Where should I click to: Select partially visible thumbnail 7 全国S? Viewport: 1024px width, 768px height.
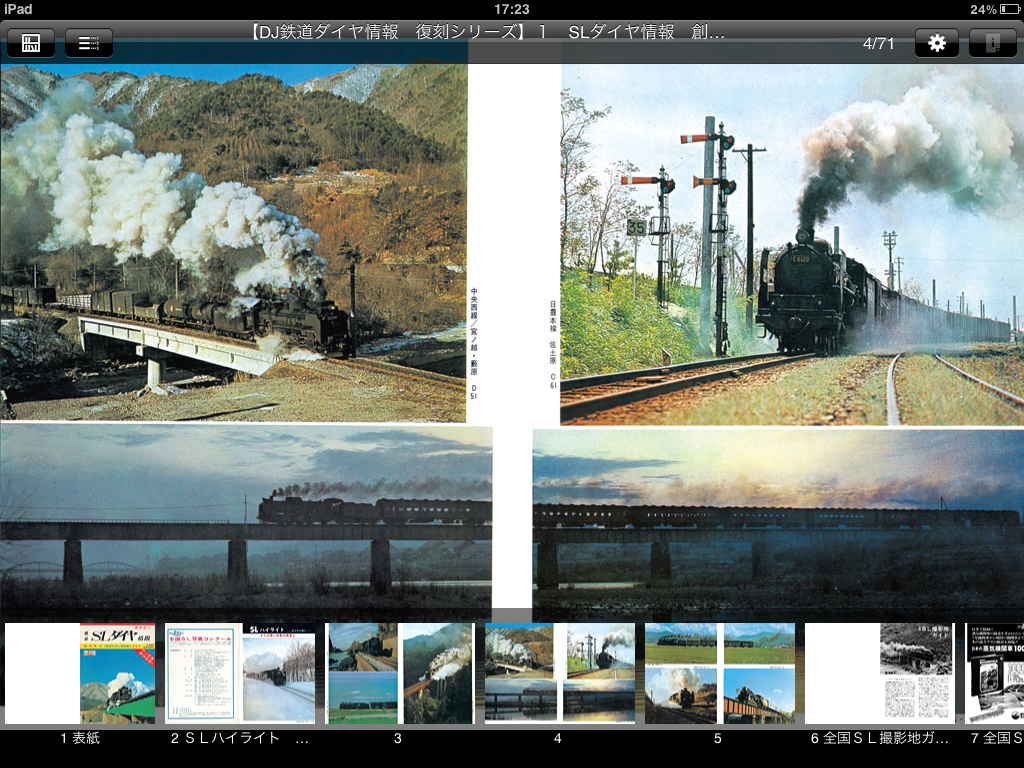pos(995,673)
